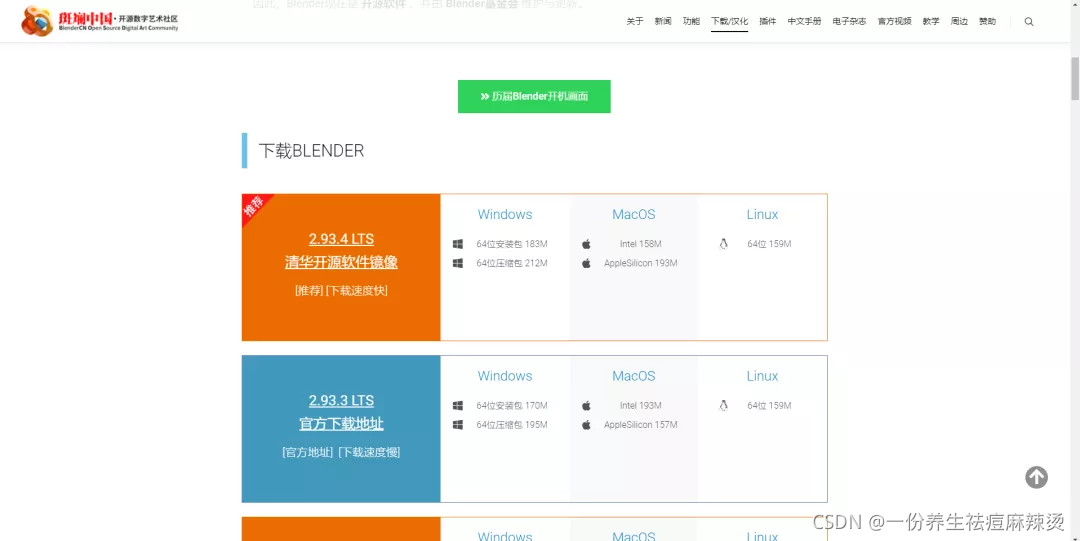Click Apple icon beside AppleSilicon 157M
This screenshot has width=1080, height=541.
pyautogui.click(x=586, y=425)
